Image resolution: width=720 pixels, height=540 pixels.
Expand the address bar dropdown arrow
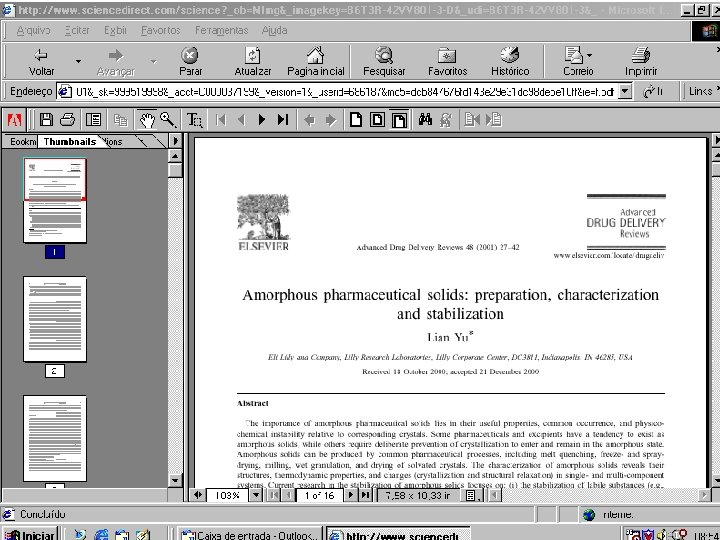[625, 91]
